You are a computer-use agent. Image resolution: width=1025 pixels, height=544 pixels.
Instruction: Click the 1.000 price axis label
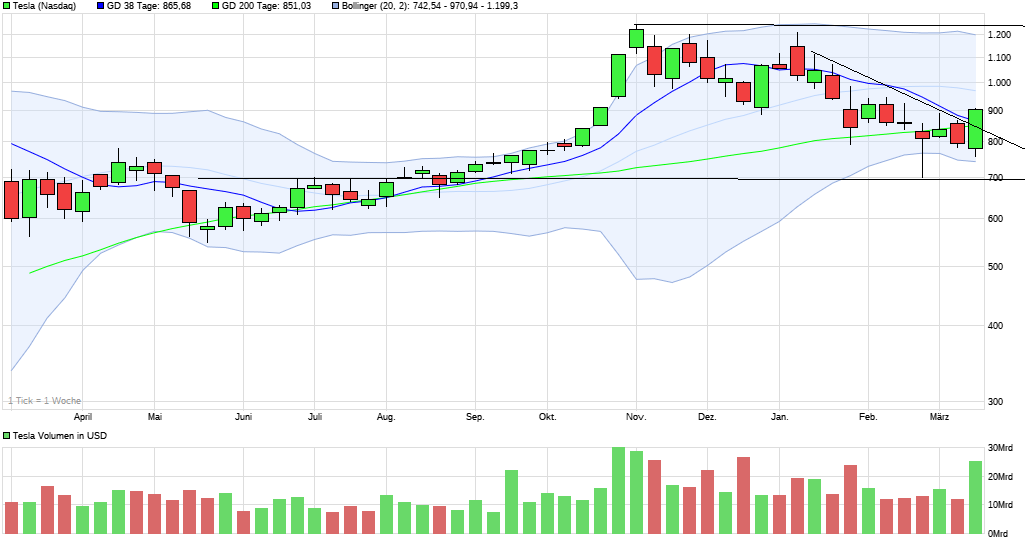[x=1000, y=82]
